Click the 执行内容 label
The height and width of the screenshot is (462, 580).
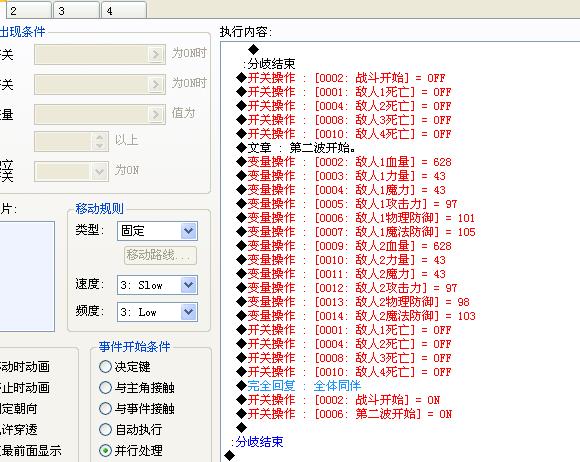point(246,32)
